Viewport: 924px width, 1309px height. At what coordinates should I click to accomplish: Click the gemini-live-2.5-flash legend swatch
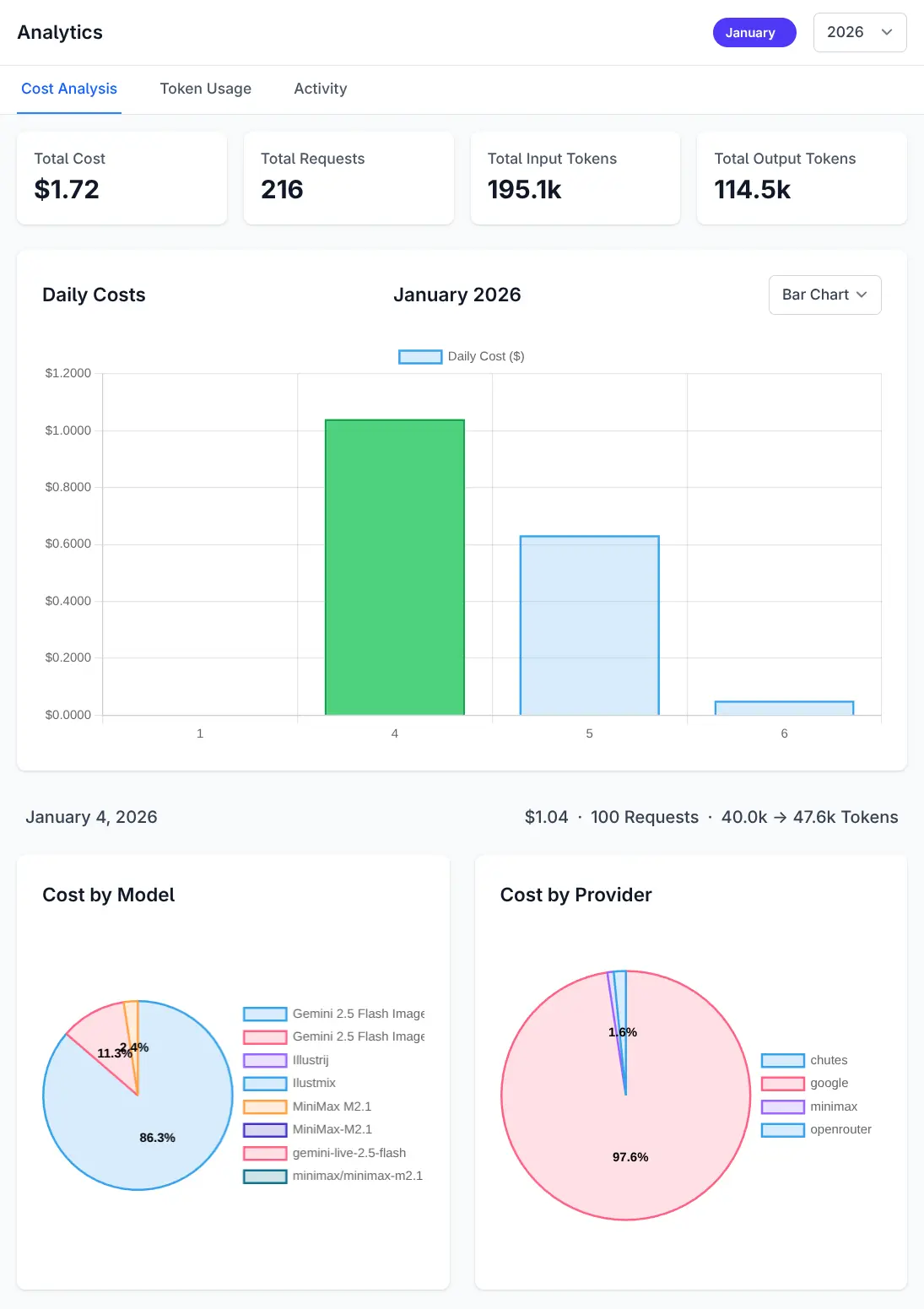tap(265, 1153)
